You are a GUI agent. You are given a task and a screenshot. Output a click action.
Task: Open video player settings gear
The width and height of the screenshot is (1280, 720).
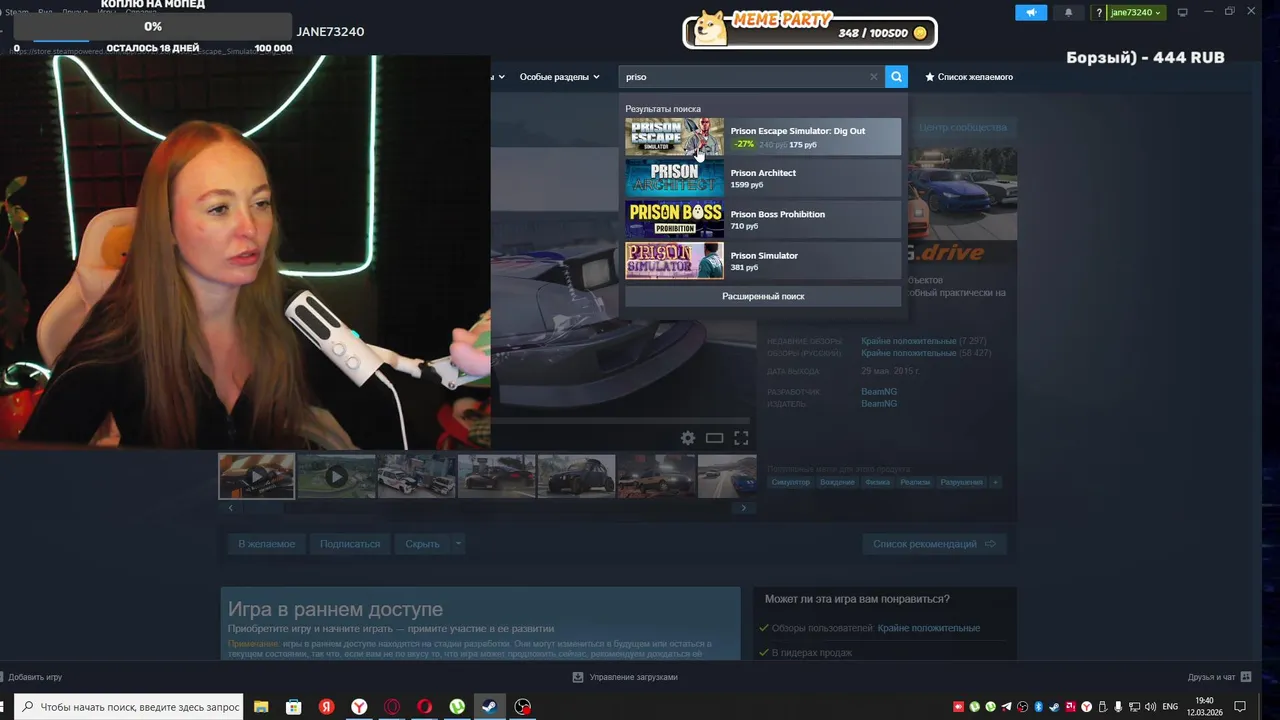(x=688, y=438)
